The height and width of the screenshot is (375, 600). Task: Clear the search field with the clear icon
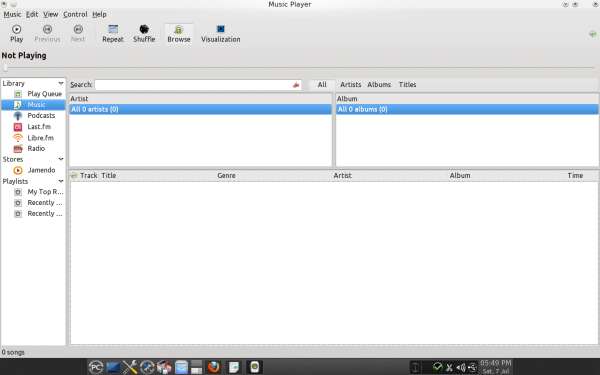pos(296,85)
